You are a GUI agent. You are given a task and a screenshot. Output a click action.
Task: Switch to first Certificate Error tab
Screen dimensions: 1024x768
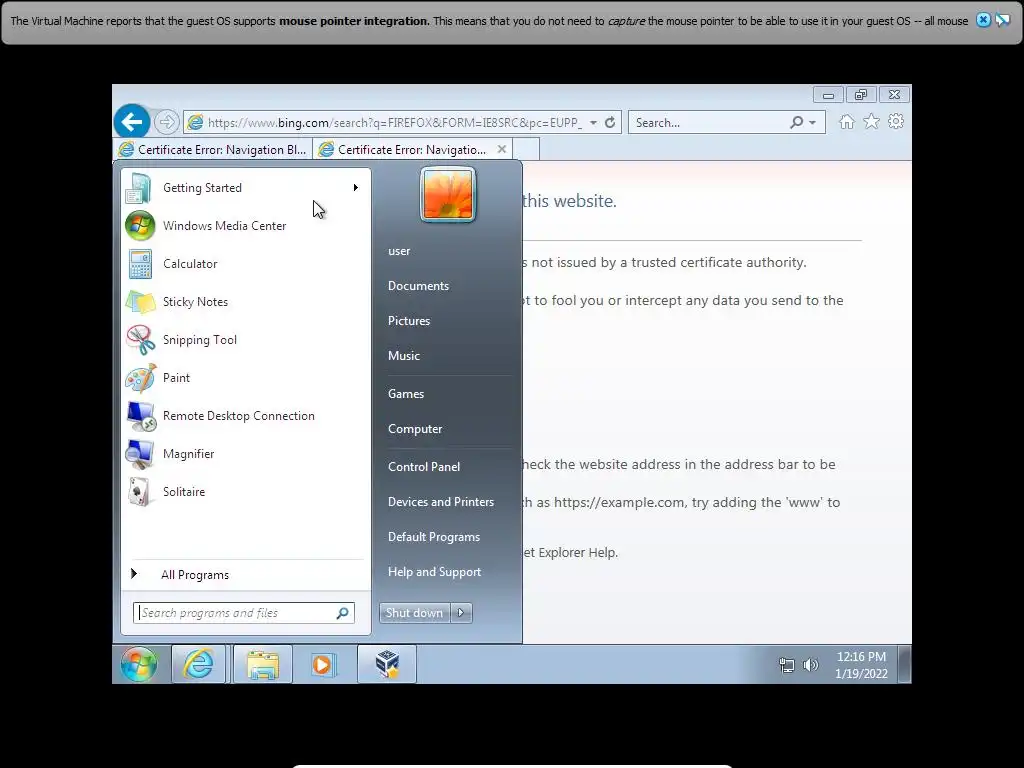tap(213, 150)
